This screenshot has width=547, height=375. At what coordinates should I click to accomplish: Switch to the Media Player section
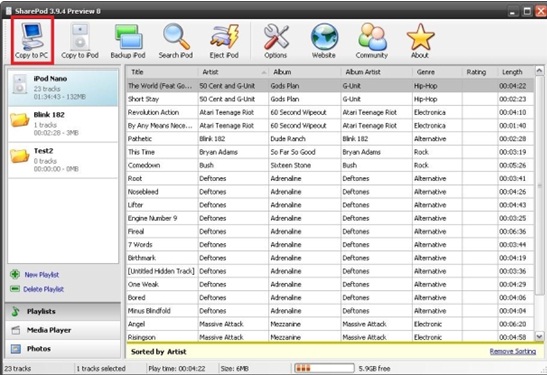(63, 330)
